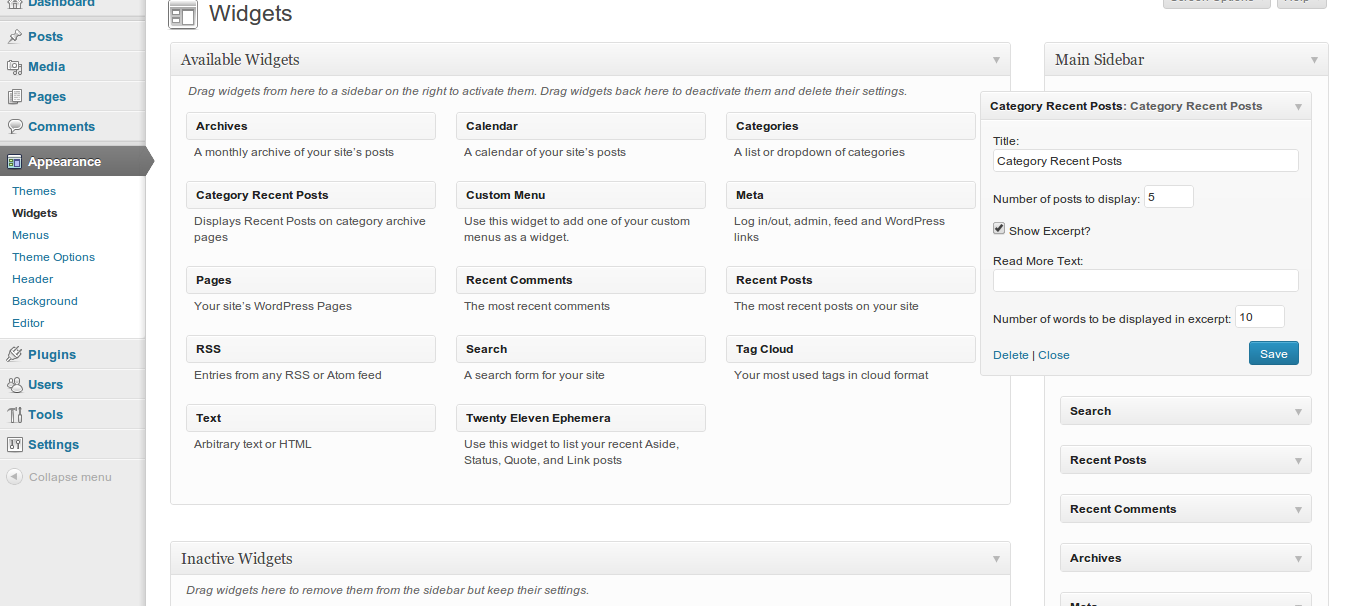
Task: Click the Users icon in admin menu
Action: 14,385
